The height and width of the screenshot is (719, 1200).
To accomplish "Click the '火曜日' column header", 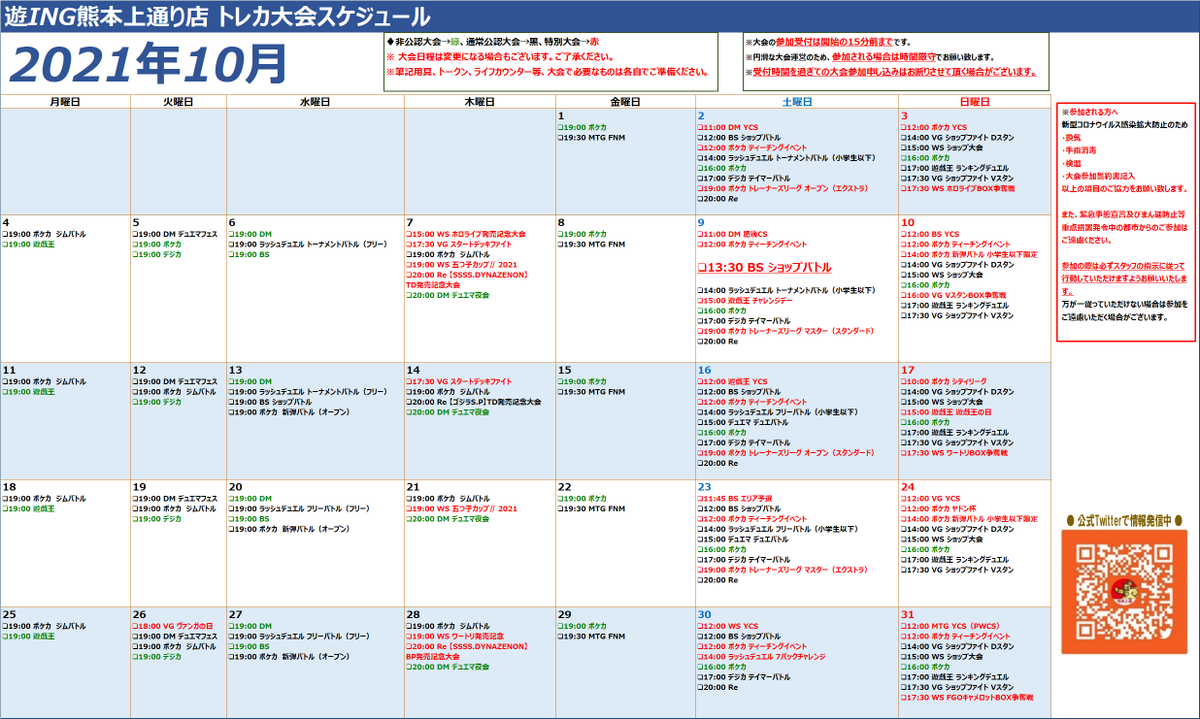I will (x=178, y=102).
